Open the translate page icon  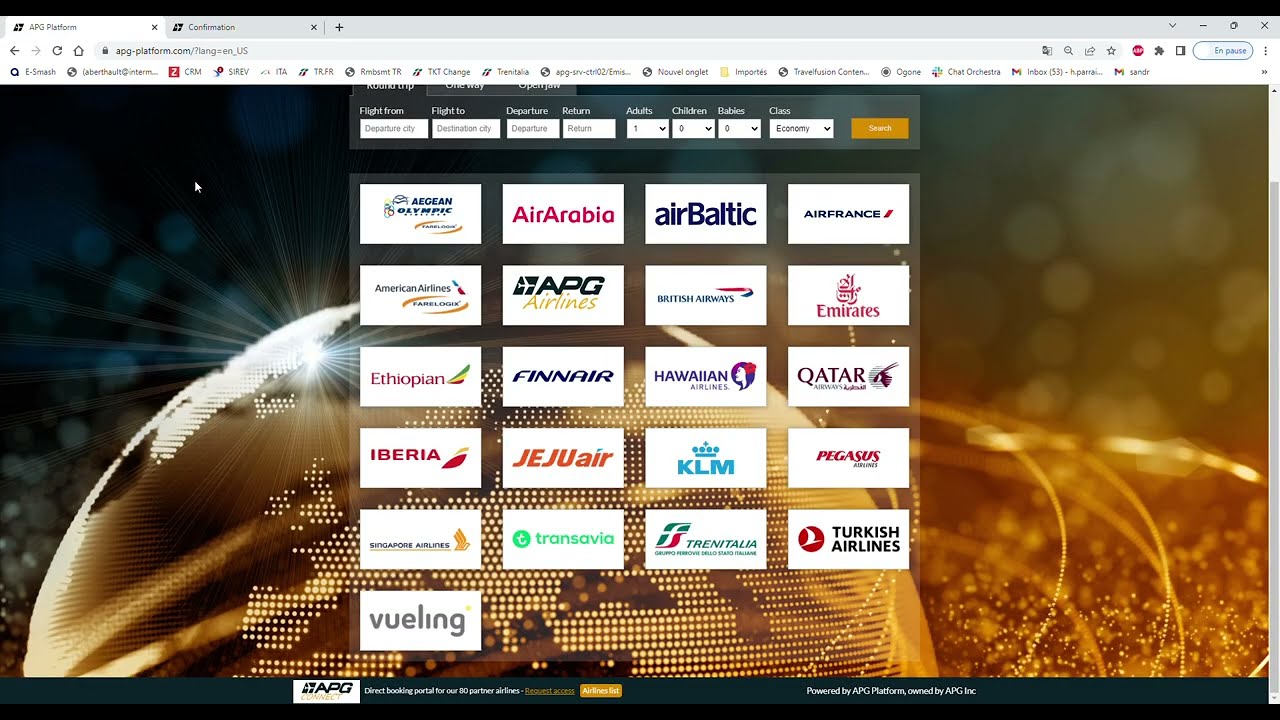[x=1047, y=50]
